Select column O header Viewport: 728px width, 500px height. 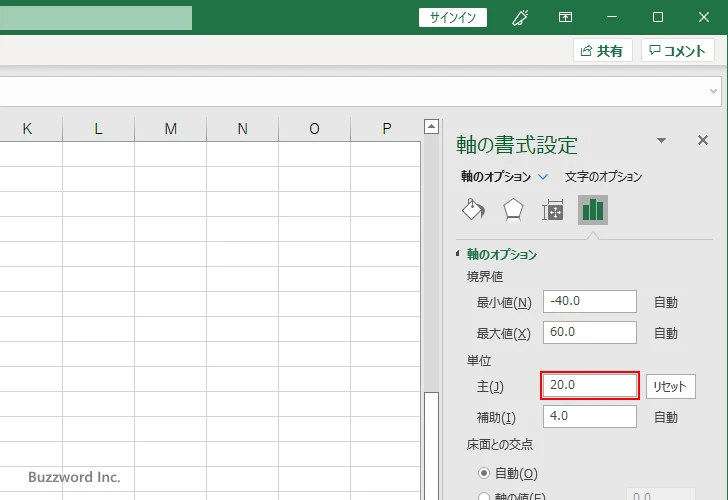pos(314,129)
